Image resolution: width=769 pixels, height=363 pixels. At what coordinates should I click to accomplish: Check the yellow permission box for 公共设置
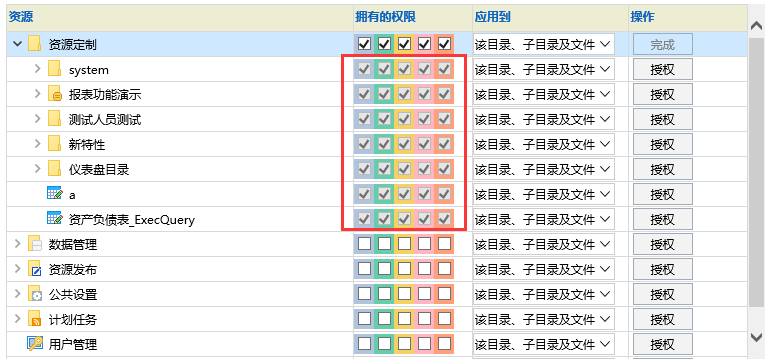point(404,294)
